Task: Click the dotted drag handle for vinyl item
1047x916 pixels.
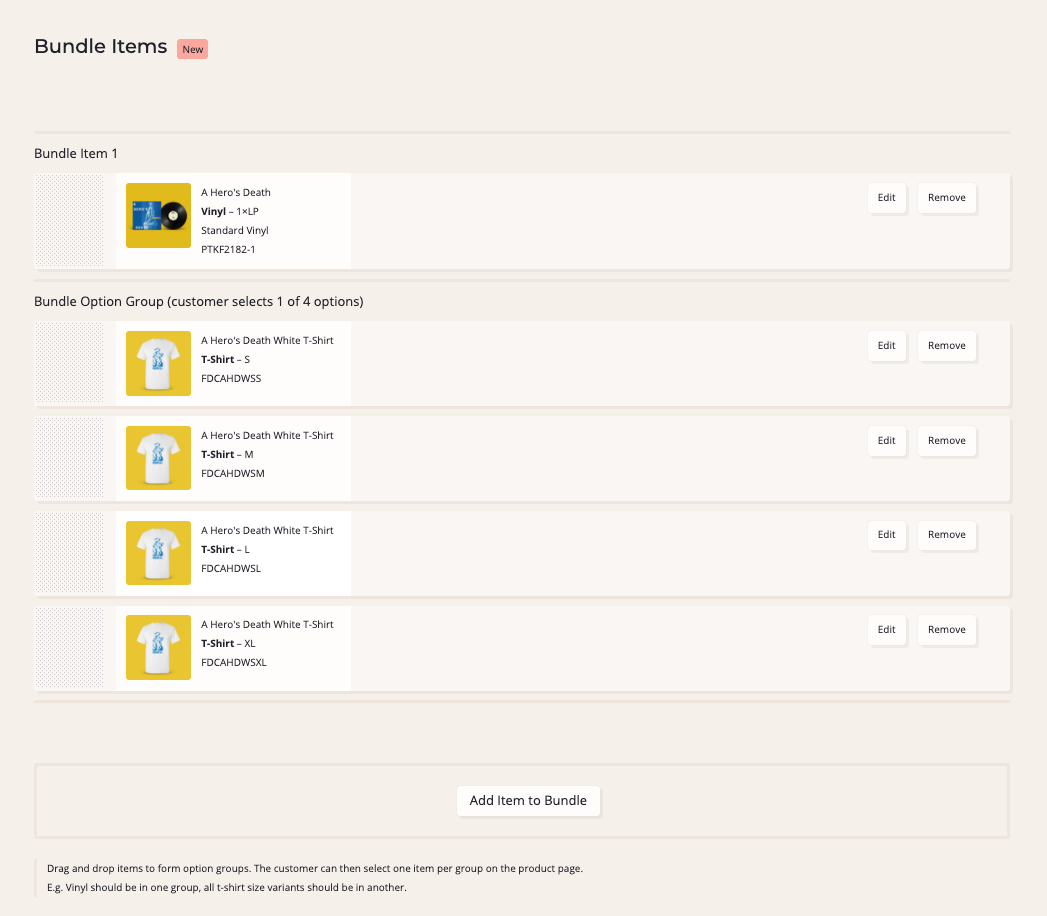Action: 69,221
